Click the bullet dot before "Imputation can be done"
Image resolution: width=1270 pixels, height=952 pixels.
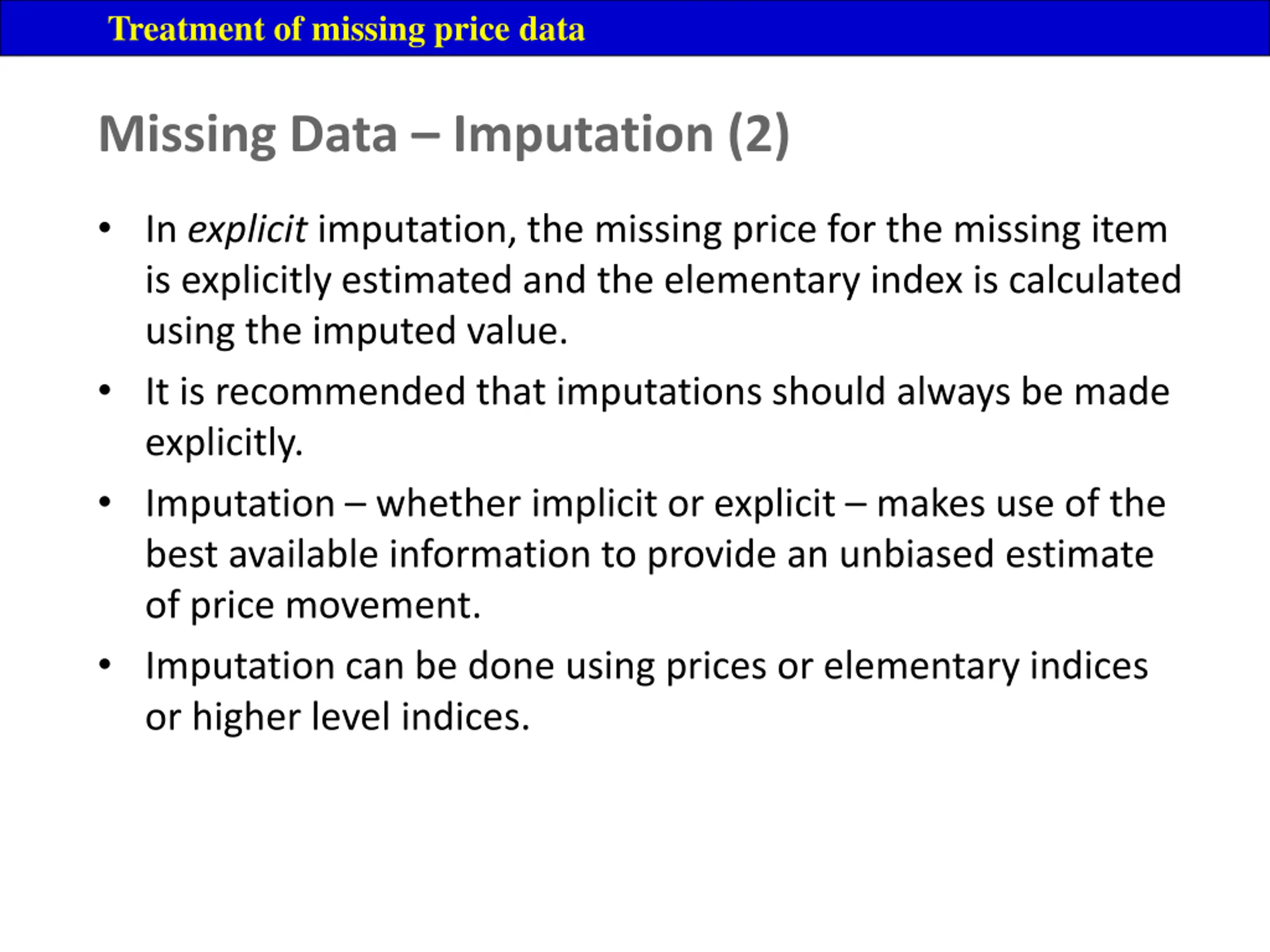point(105,665)
